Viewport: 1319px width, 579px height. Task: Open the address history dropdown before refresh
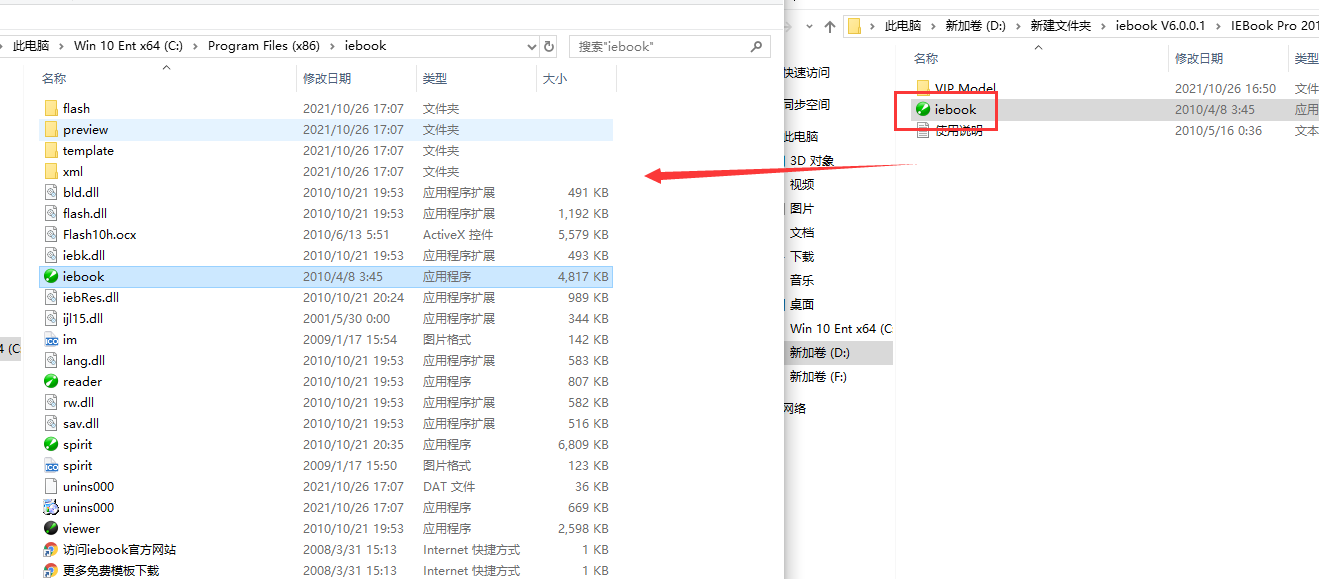(531, 46)
